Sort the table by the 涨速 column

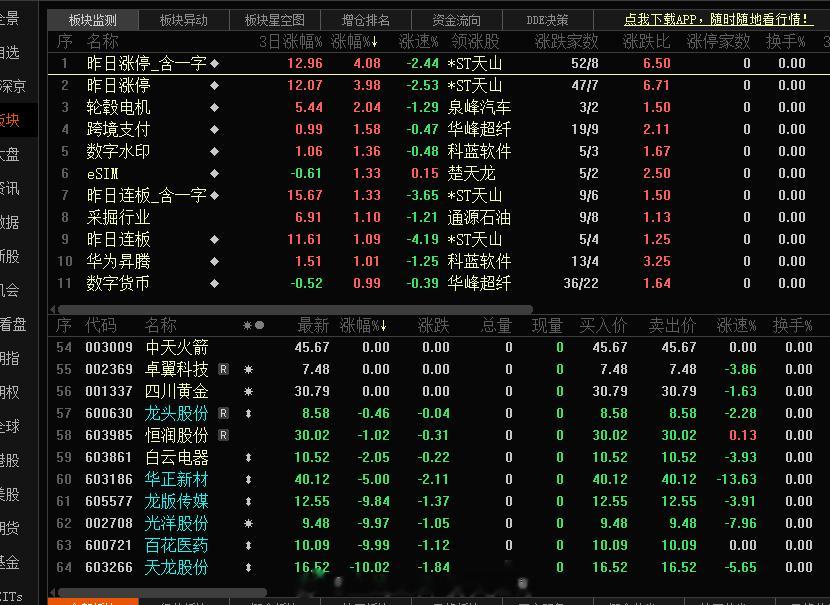(x=415, y=41)
